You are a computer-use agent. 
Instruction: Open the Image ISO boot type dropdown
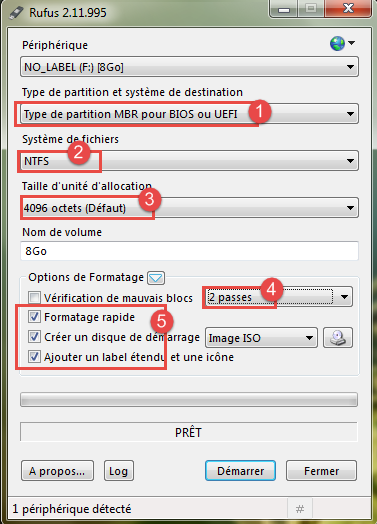point(261,338)
